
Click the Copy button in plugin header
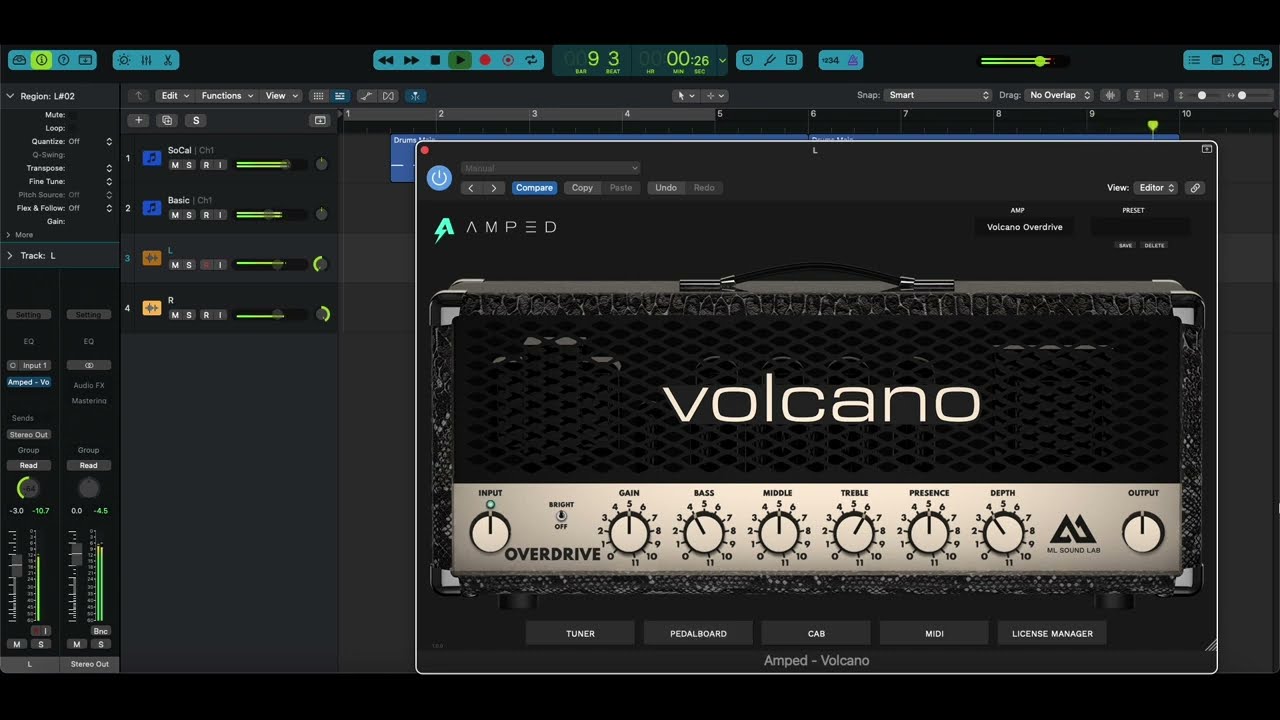click(582, 188)
